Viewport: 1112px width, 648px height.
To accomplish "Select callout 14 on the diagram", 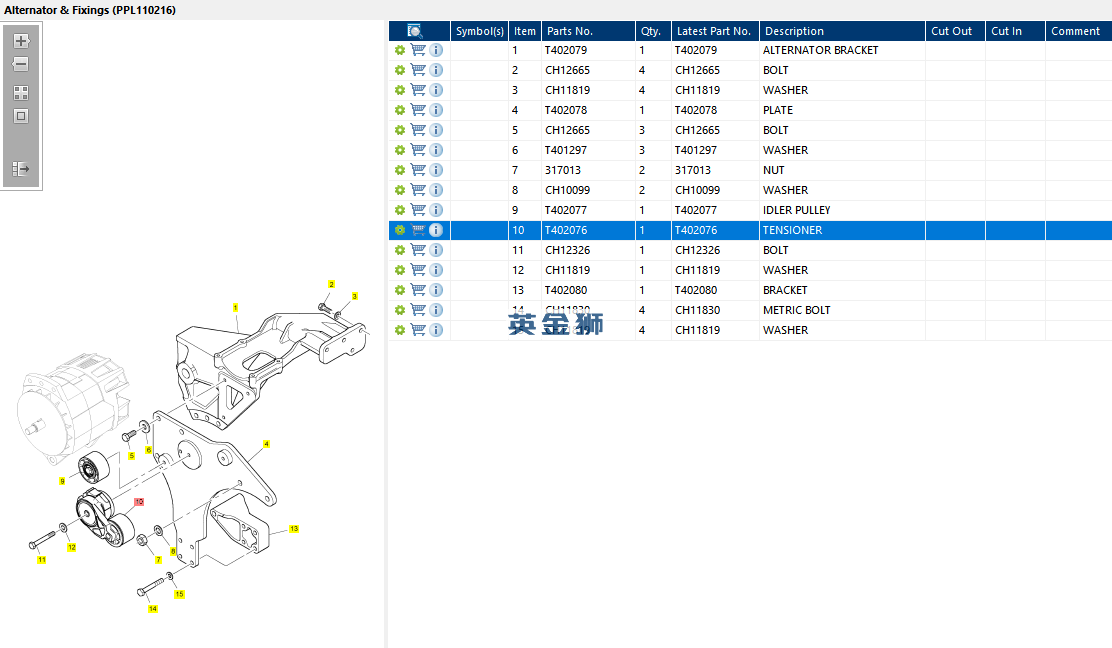I will pyautogui.click(x=152, y=609).
